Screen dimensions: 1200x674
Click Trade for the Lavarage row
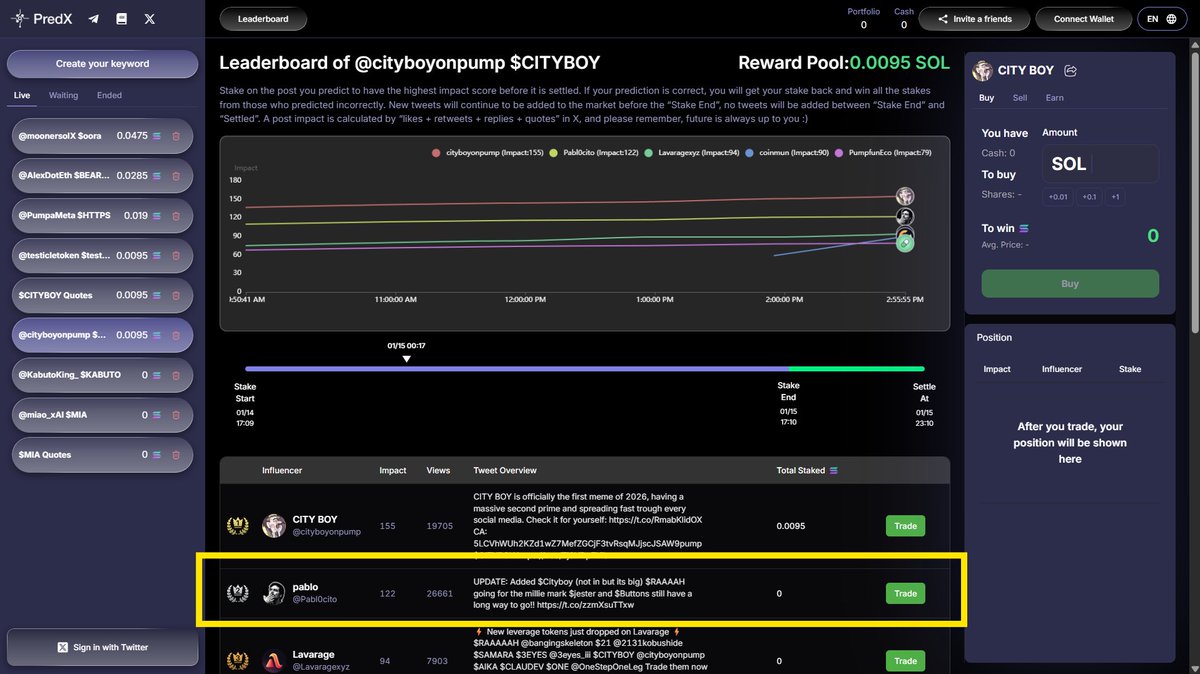pos(905,661)
